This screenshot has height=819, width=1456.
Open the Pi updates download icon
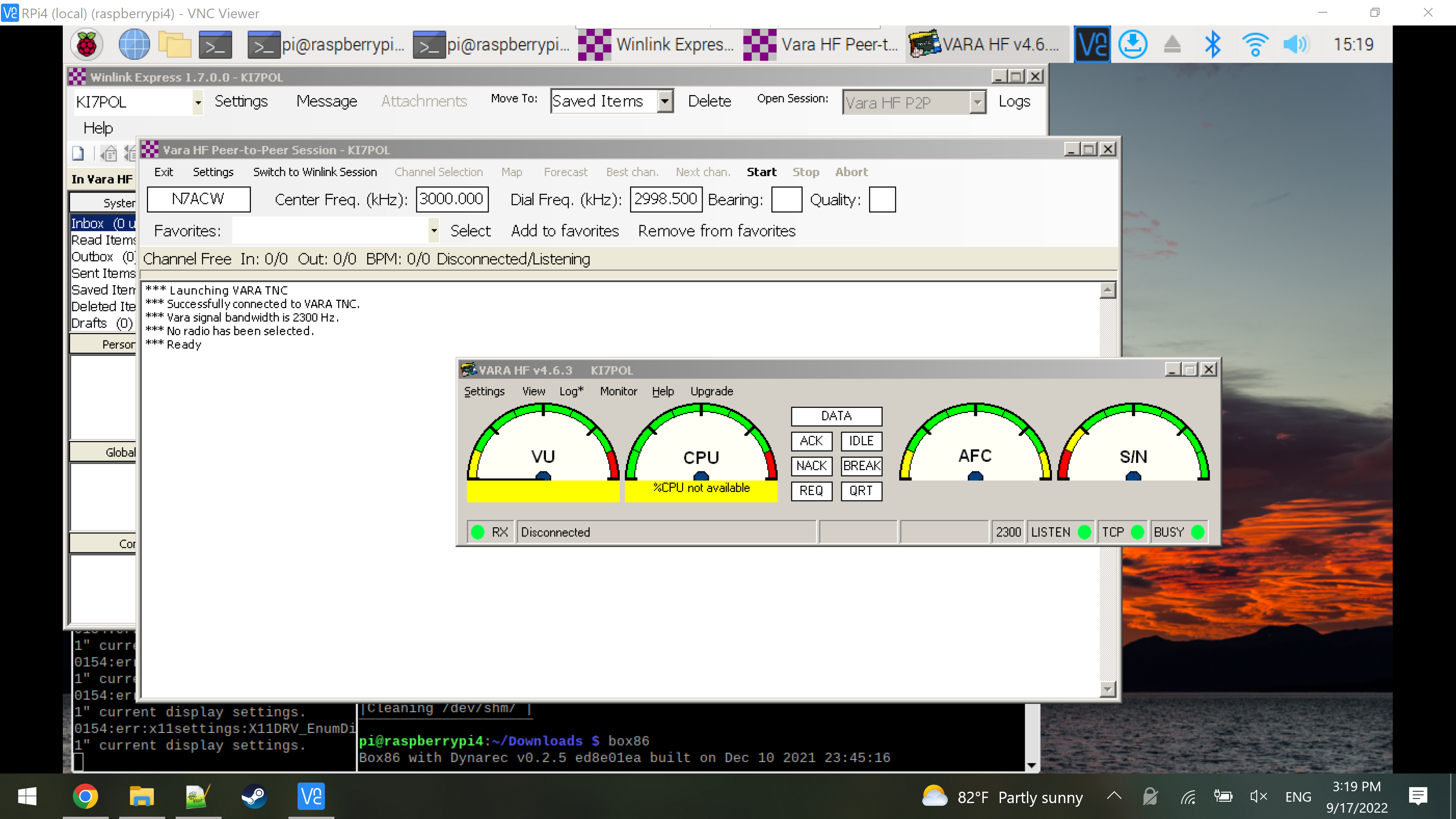(1132, 44)
